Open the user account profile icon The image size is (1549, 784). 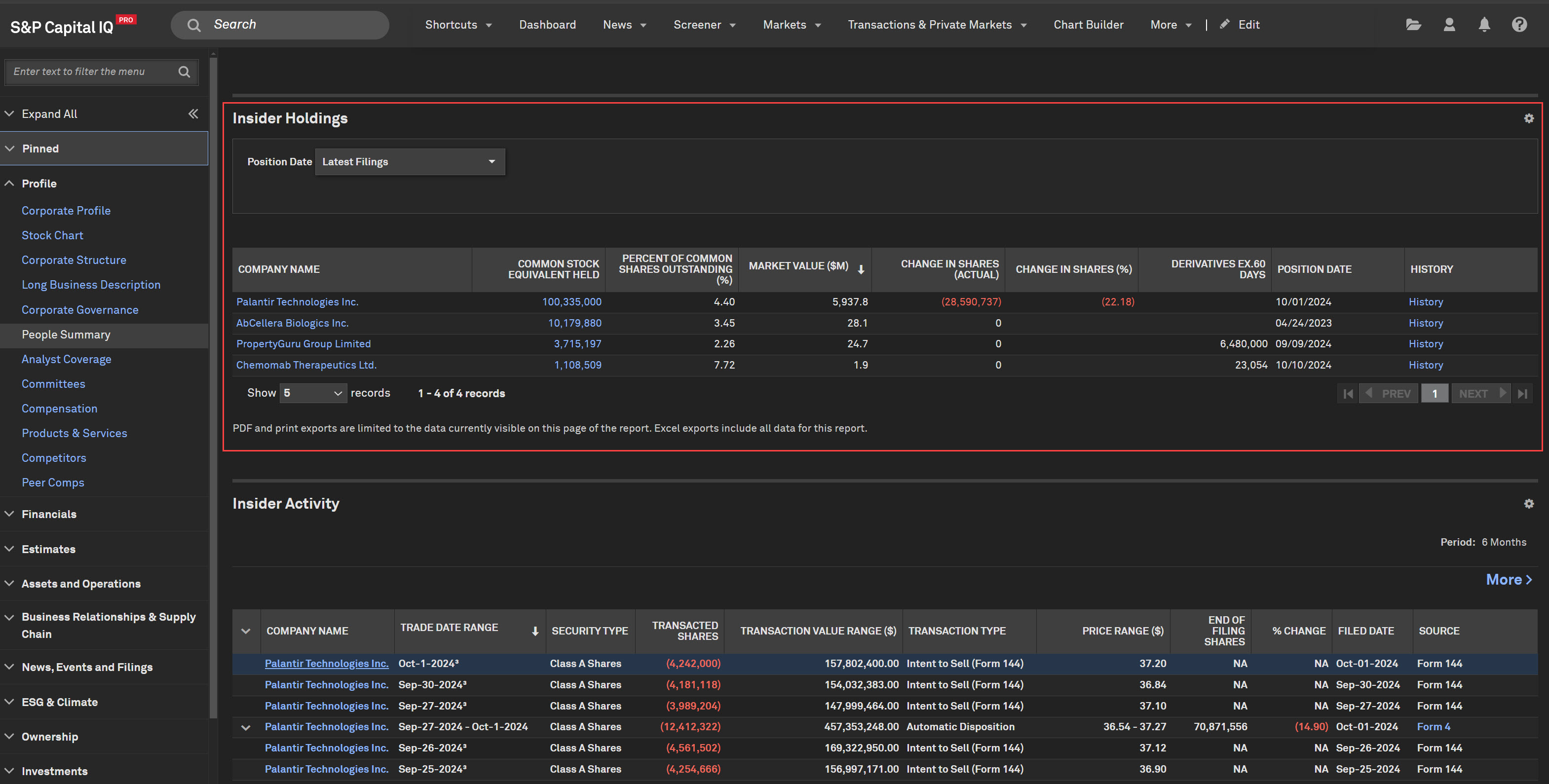click(1449, 25)
